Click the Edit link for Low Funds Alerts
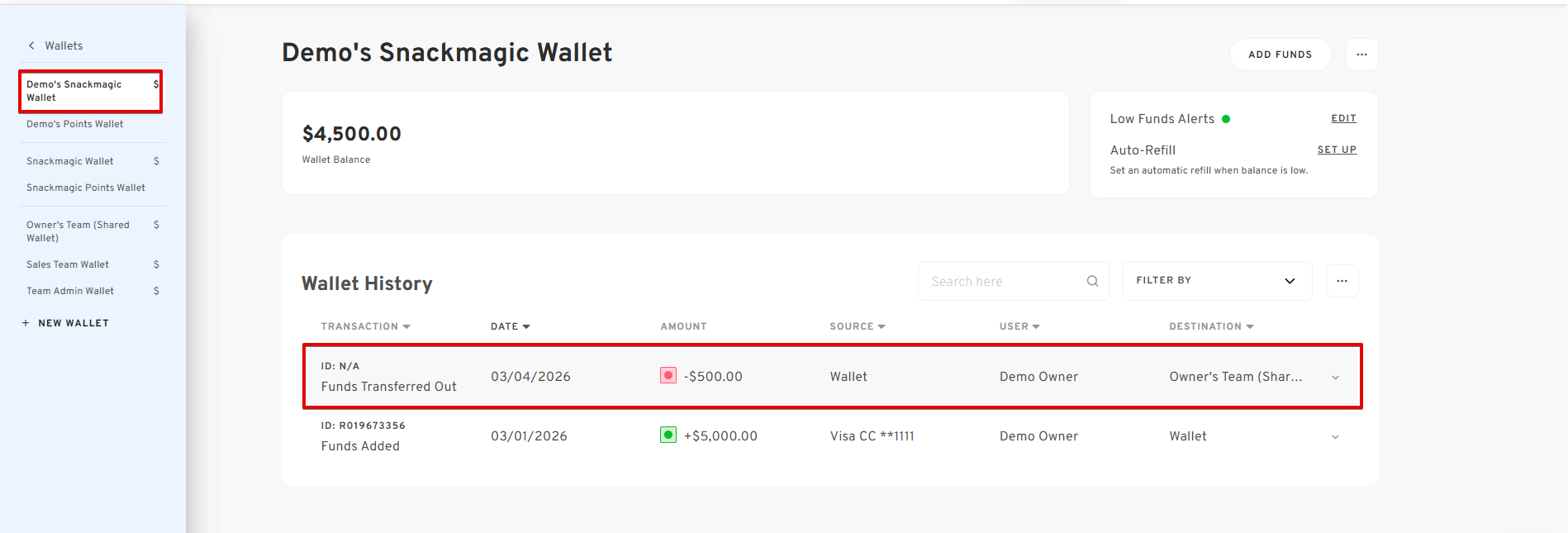1568x533 pixels. 1343,118
